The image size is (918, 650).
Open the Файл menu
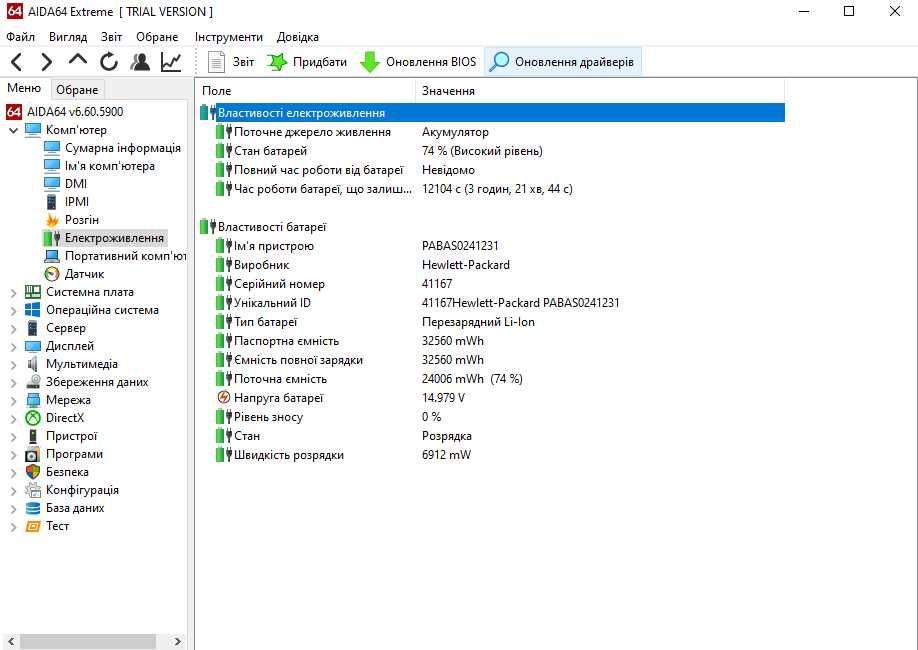pos(20,36)
